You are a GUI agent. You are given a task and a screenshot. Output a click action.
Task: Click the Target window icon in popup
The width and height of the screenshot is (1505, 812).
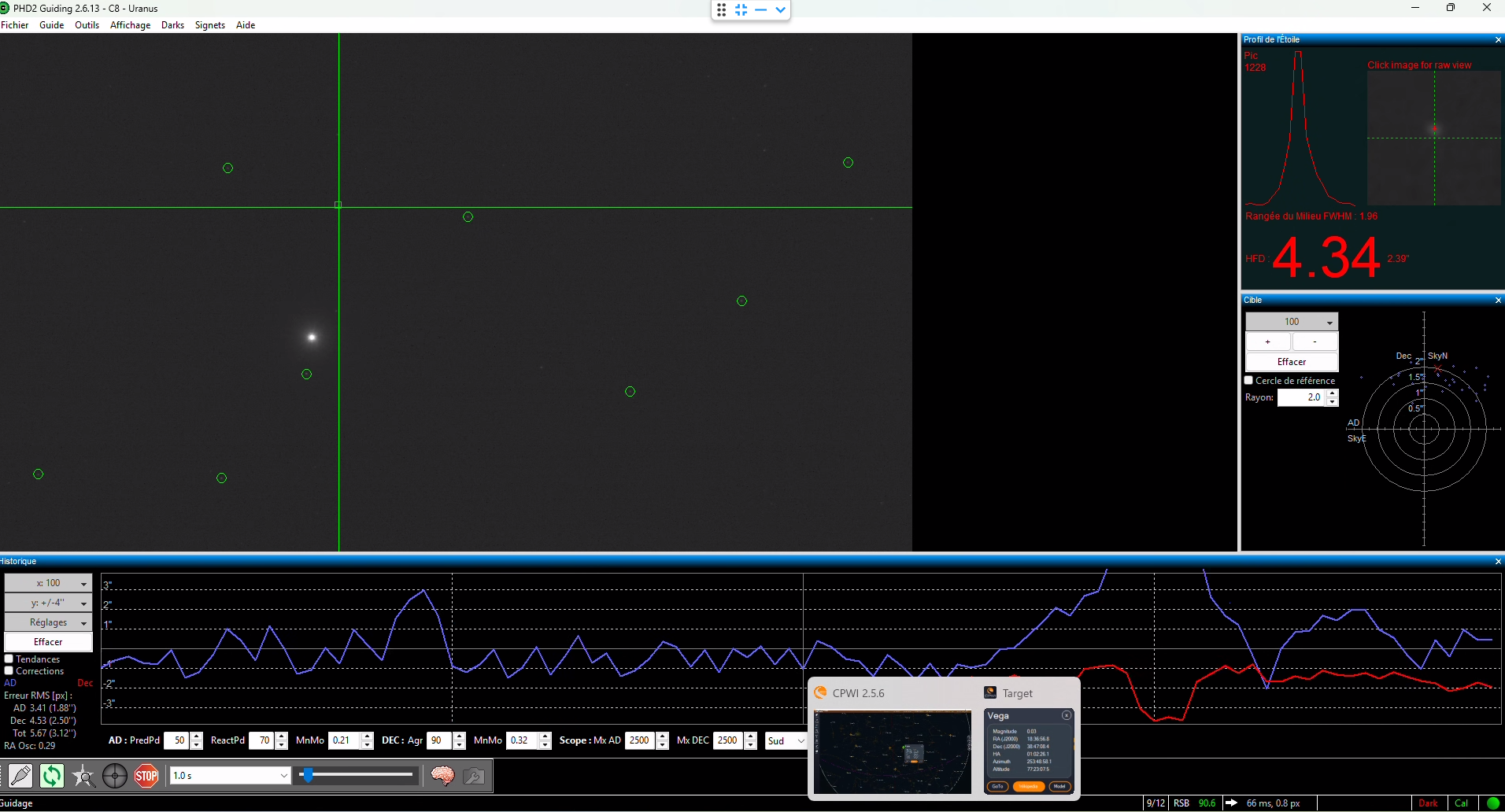[x=990, y=692]
